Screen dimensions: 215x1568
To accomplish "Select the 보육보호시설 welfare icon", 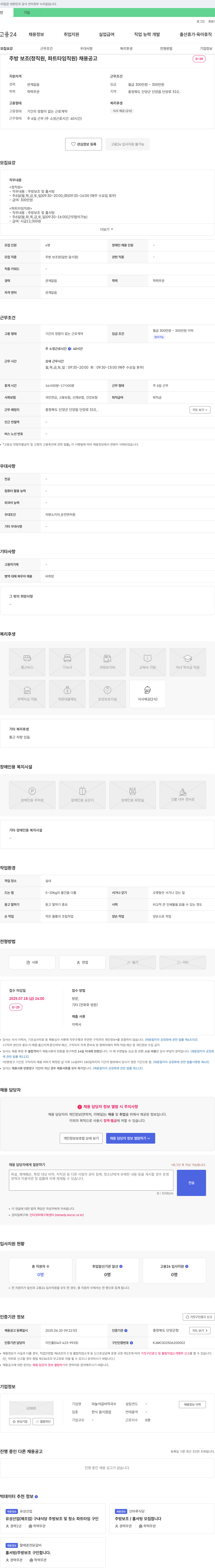I will coord(107,694).
